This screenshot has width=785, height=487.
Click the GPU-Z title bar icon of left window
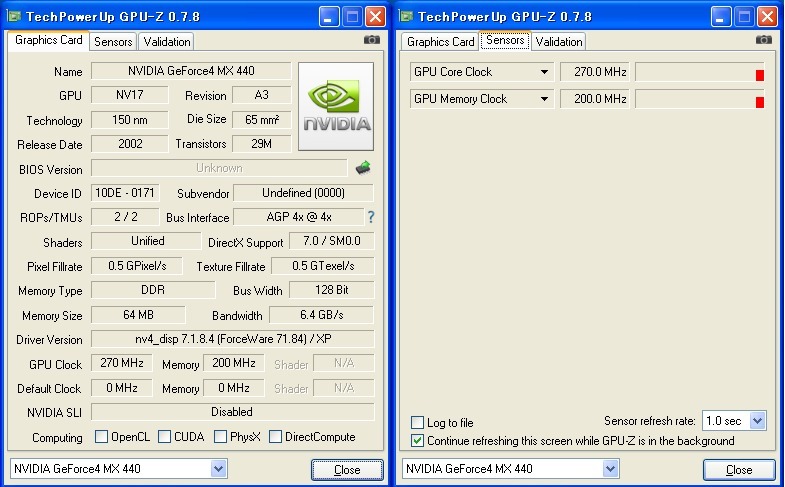14,16
